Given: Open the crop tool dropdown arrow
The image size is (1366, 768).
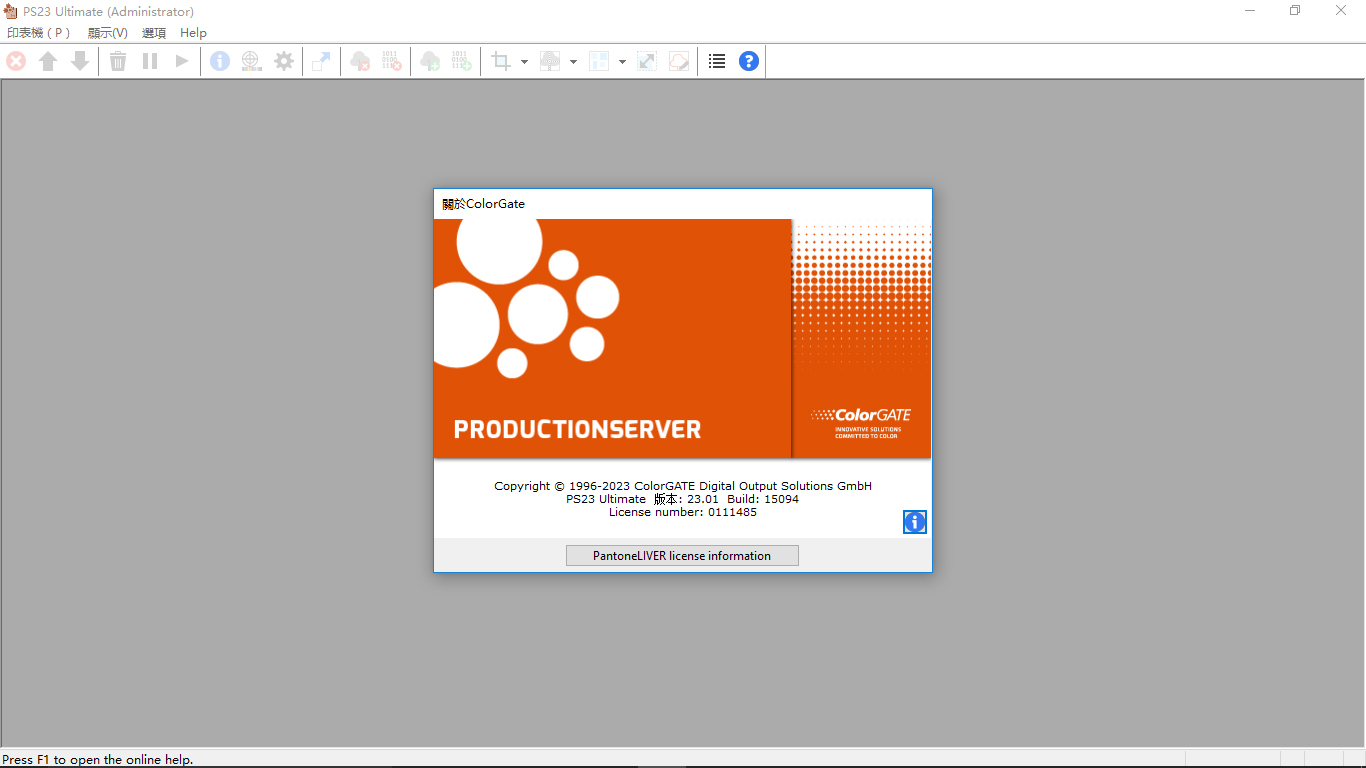Looking at the screenshot, I should (x=524, y=62).
